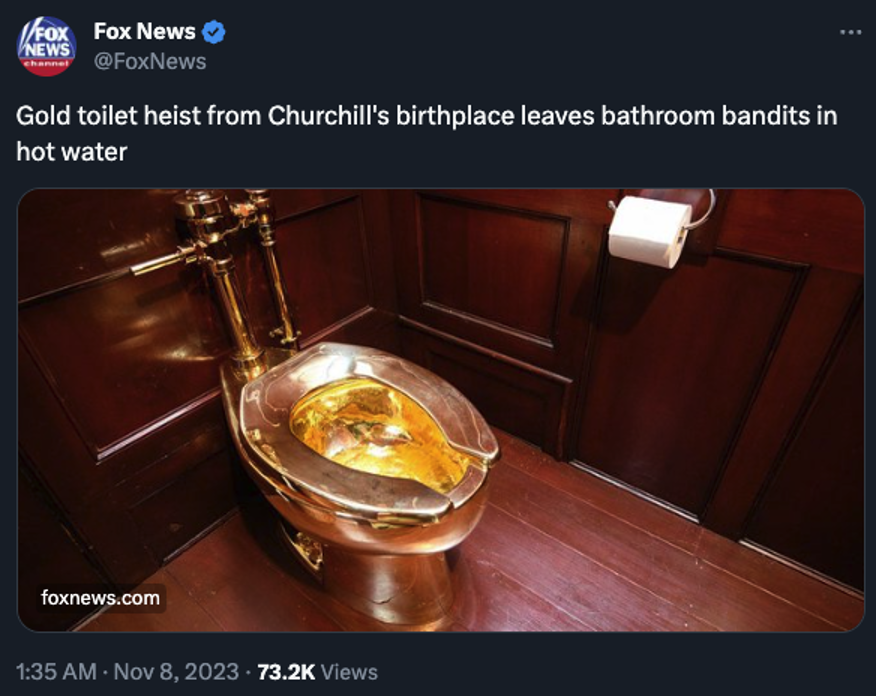Click the Fox News display name
This screenshot has width=876, height=696.
tap(144, 32)
